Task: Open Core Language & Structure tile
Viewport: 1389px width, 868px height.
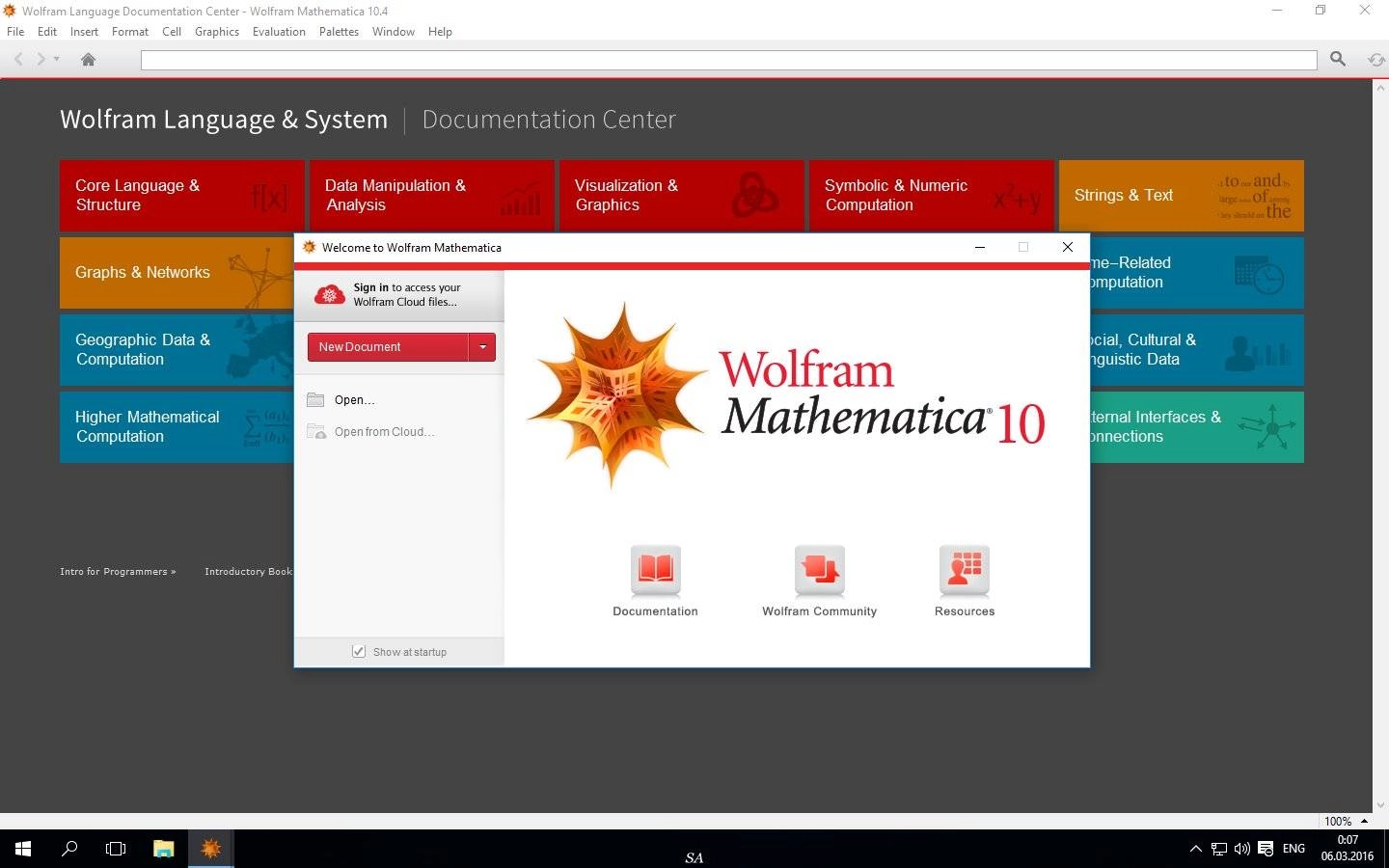Action: (181, 196)
